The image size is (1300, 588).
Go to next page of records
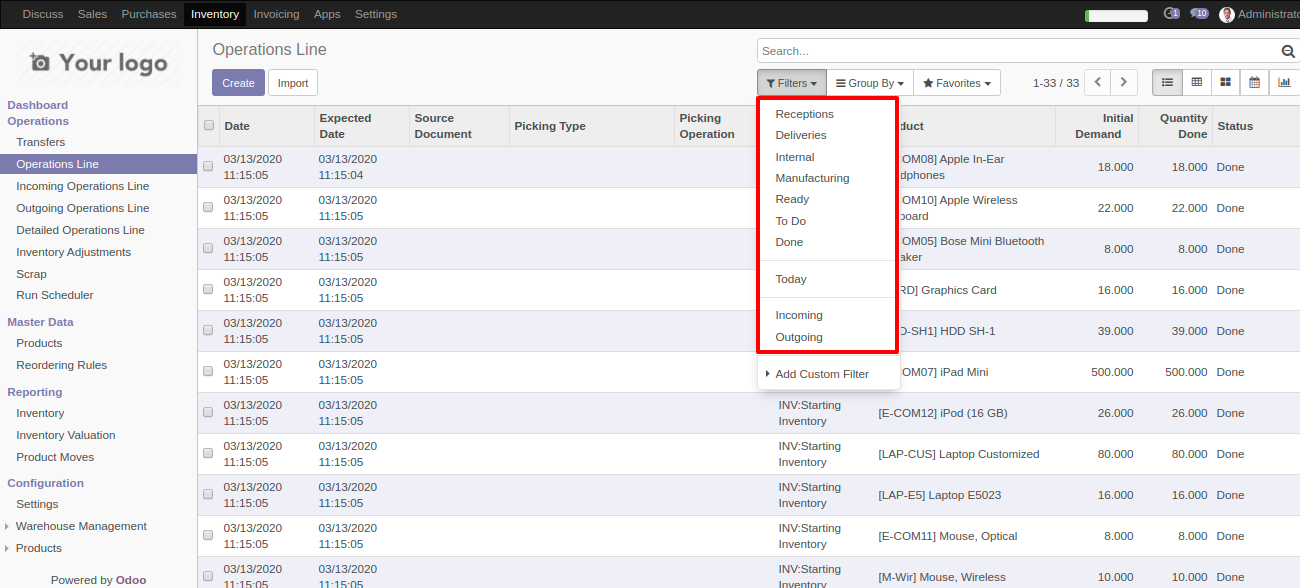1125,83
